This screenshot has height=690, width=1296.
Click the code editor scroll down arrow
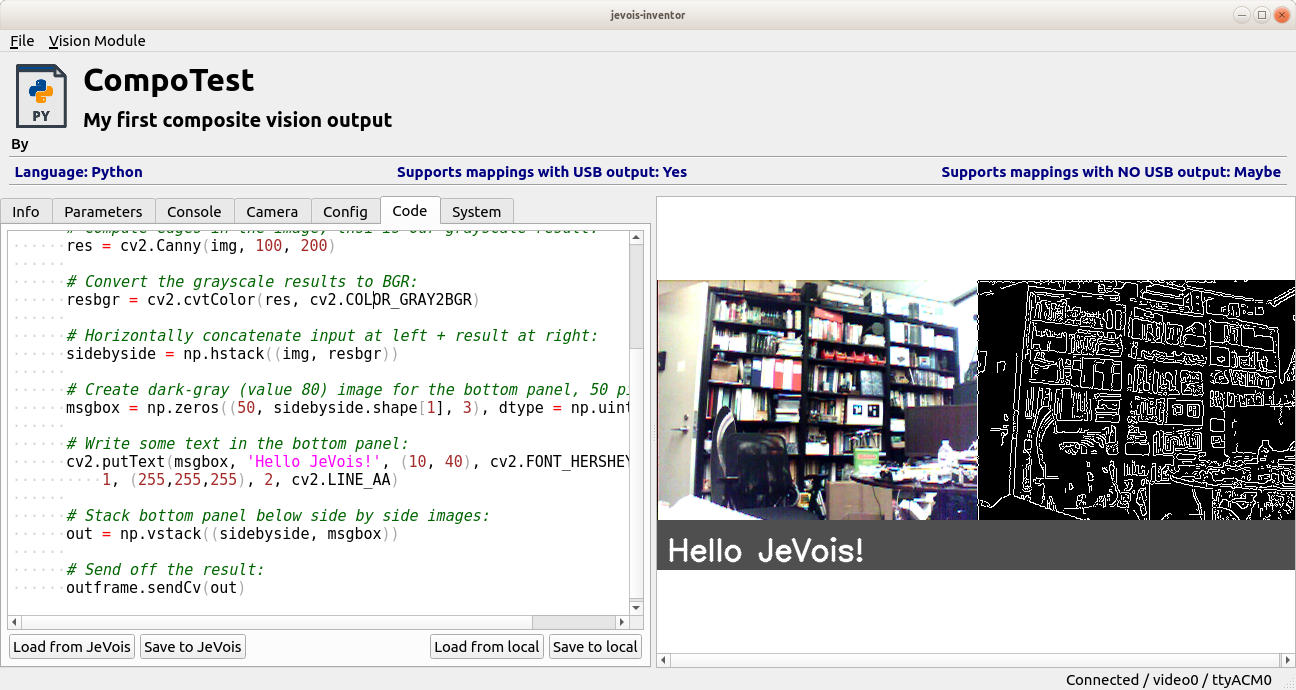636,607
